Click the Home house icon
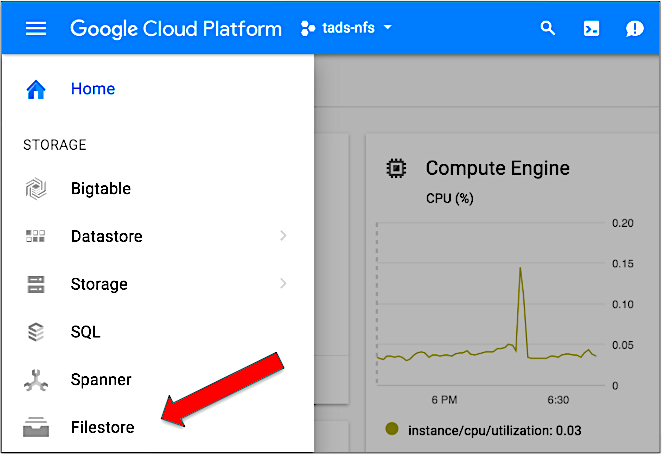The width and height of the screenshot is (662, 454). click(x=36, y=89)
